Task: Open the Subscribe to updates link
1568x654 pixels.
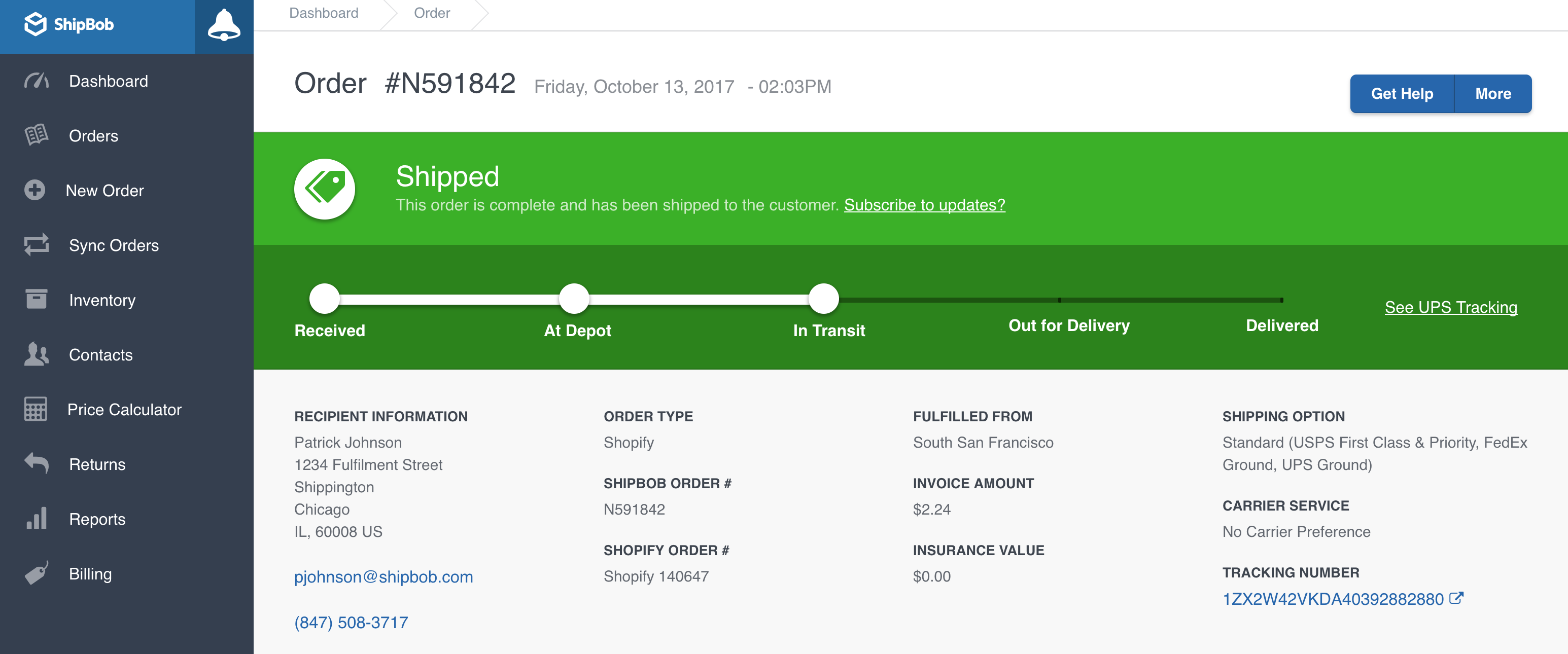Action: click(x=925, y=205)
